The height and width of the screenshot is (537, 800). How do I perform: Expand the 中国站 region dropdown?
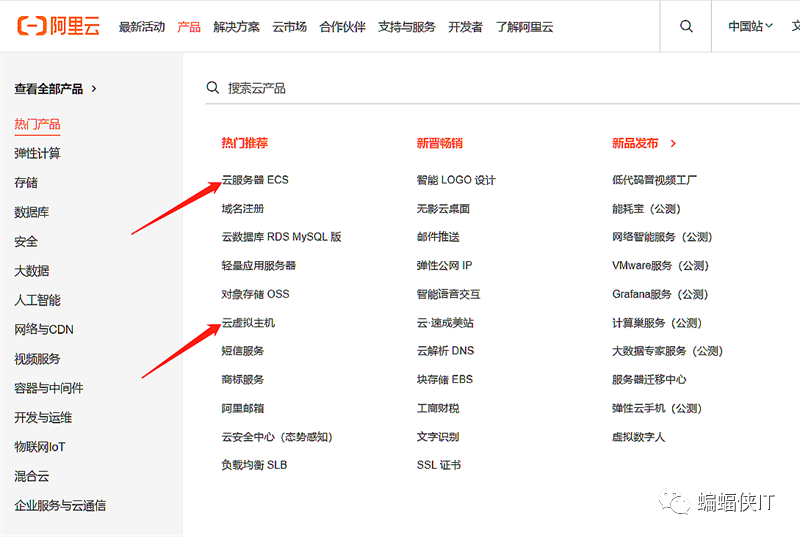tap(750, 26)
